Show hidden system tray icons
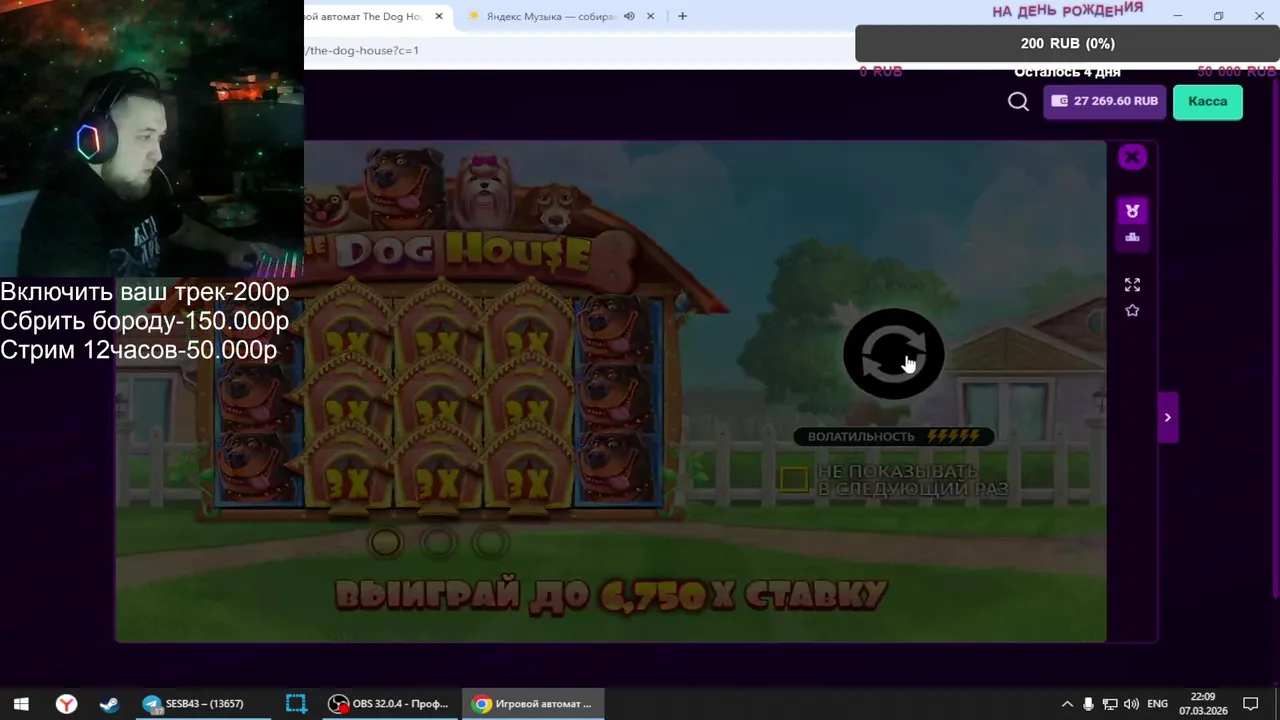Screen dimensions: 1280x720 click(x=1067, y=704)
